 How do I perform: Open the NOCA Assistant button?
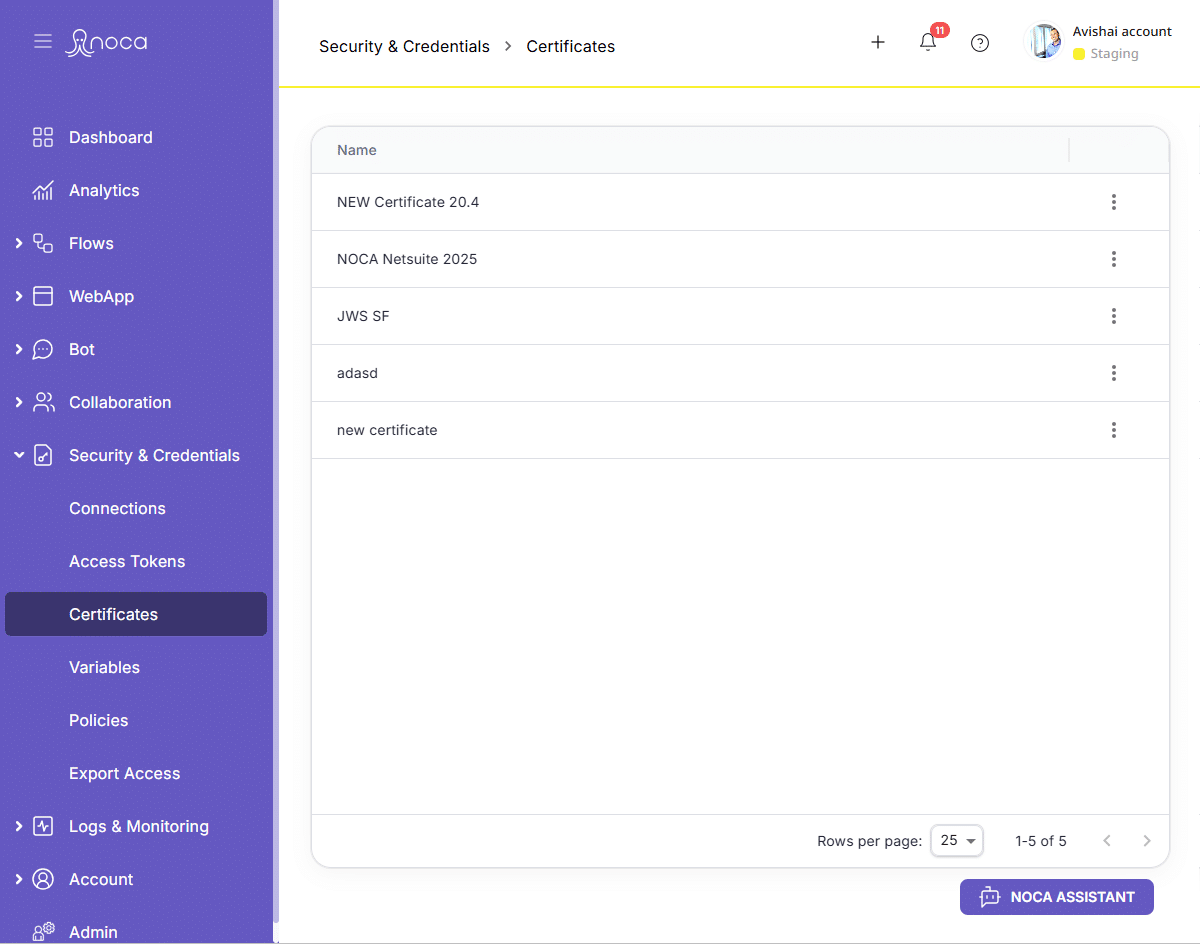point(1056,897)
